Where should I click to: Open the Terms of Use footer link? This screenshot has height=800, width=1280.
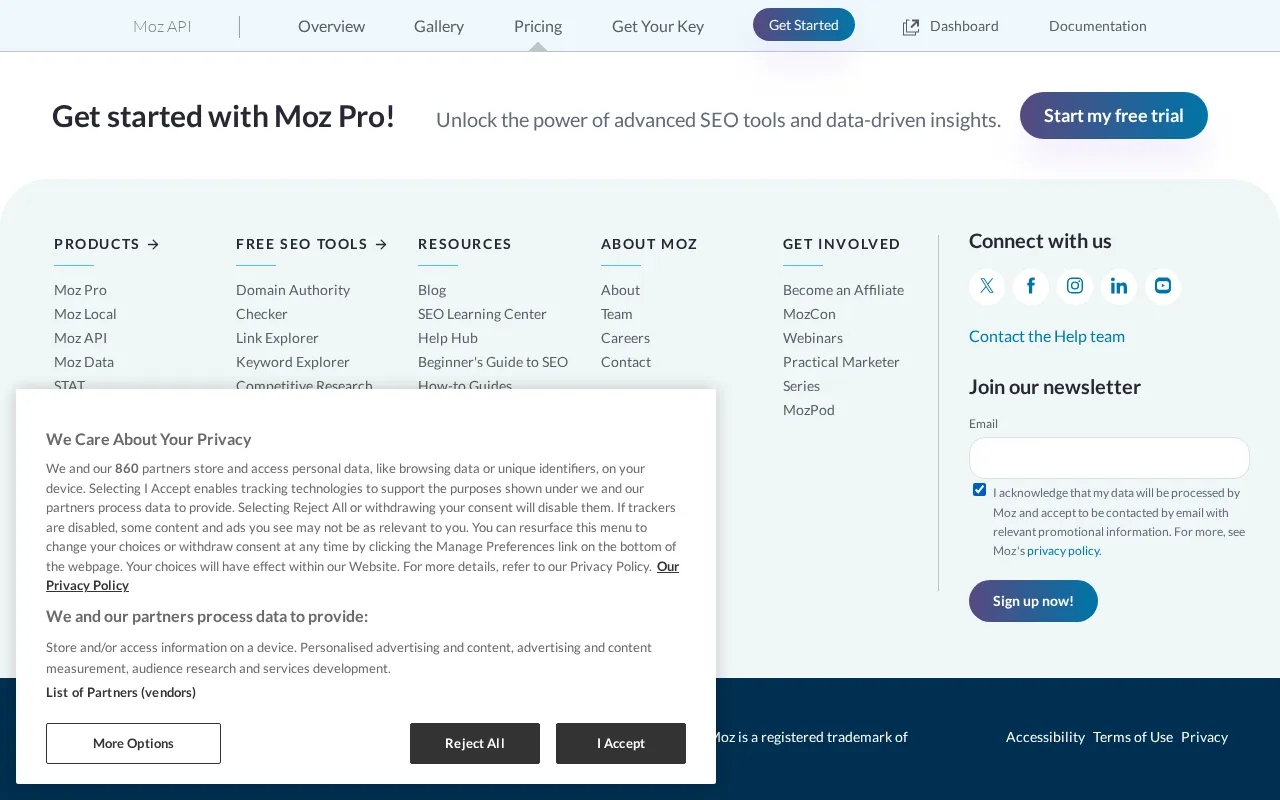tap(1133, 737)
